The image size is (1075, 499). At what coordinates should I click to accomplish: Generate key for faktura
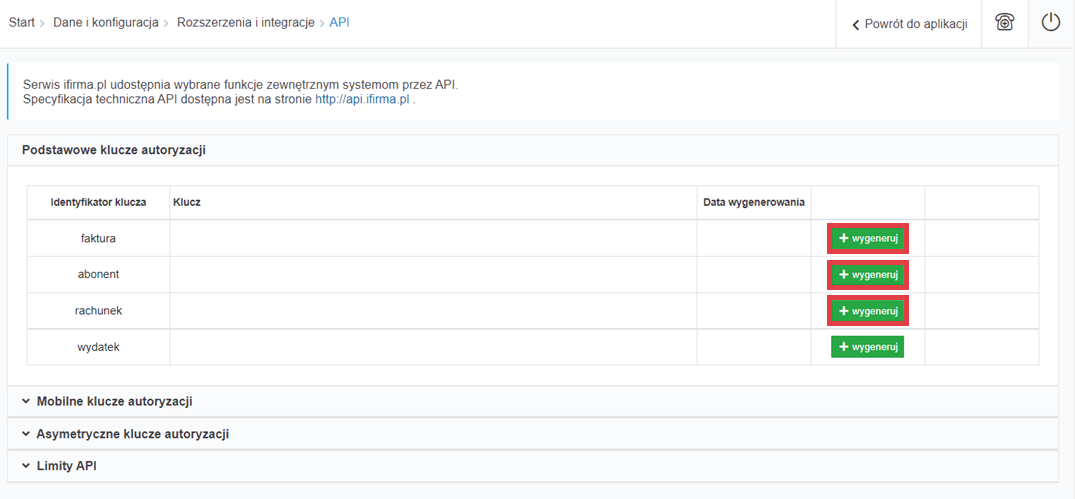pyautogui.click(x=867, y=239)
